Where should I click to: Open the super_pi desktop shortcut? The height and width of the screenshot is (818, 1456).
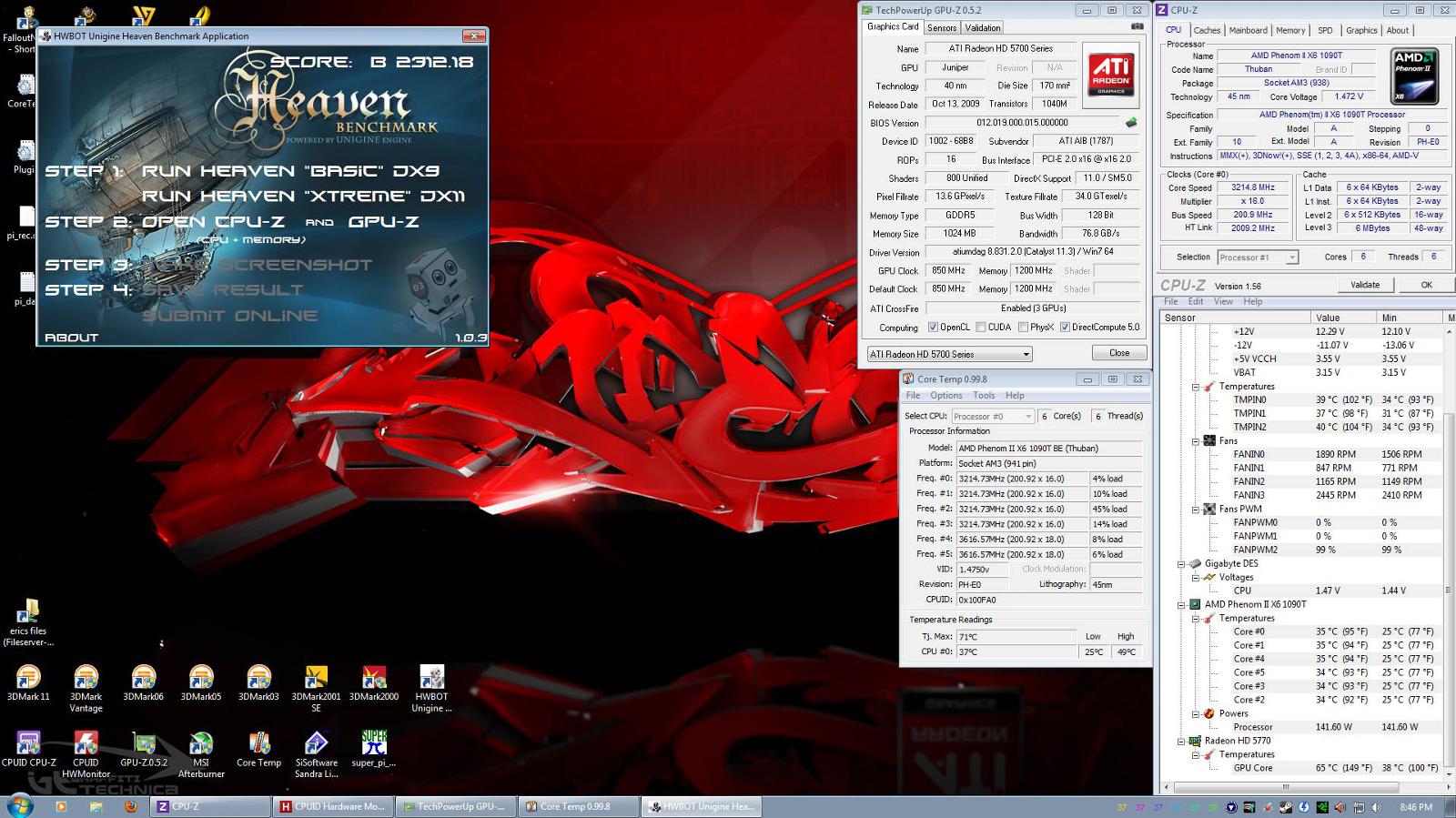[x=374, y=749]
